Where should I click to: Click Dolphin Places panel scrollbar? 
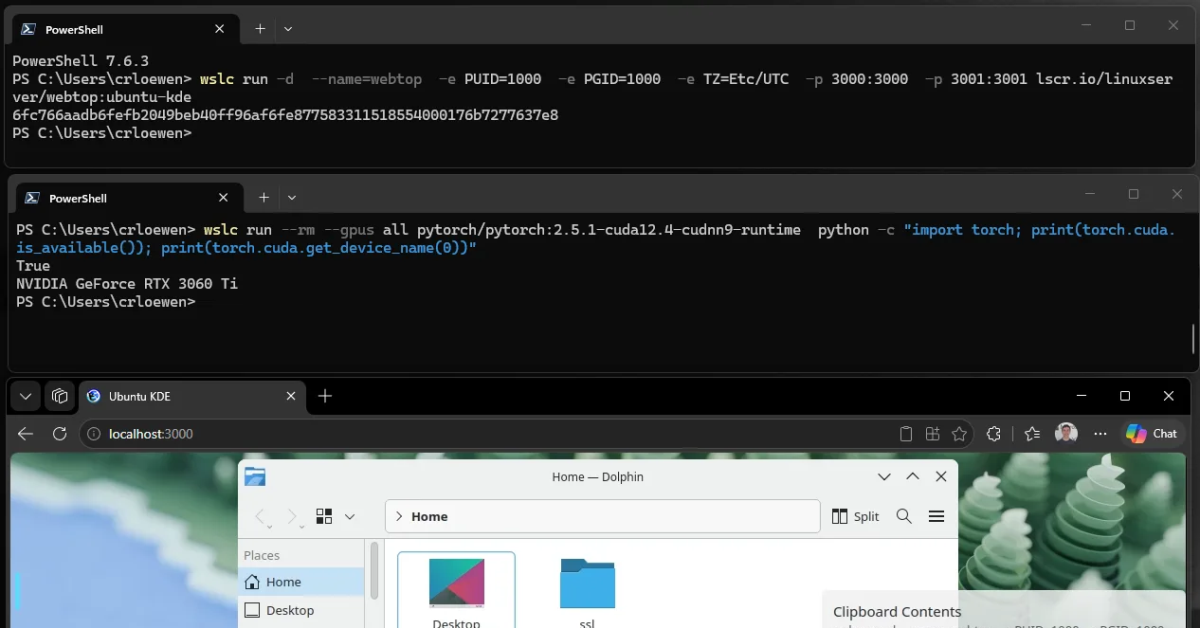374,569
